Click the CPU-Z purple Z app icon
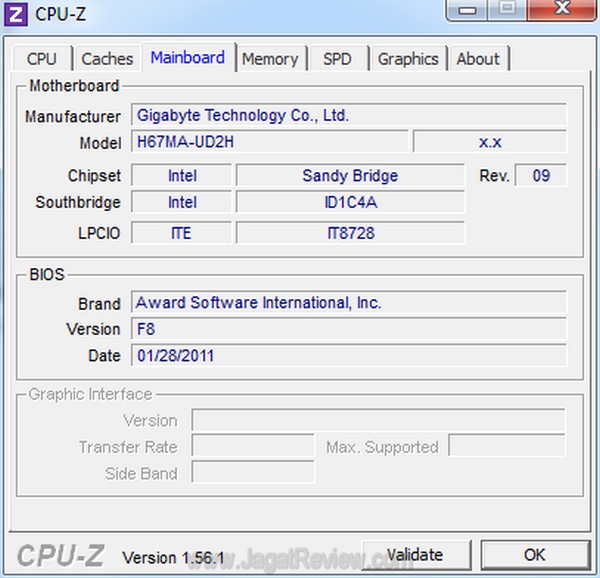600x578 pixels. click(16, 15)
